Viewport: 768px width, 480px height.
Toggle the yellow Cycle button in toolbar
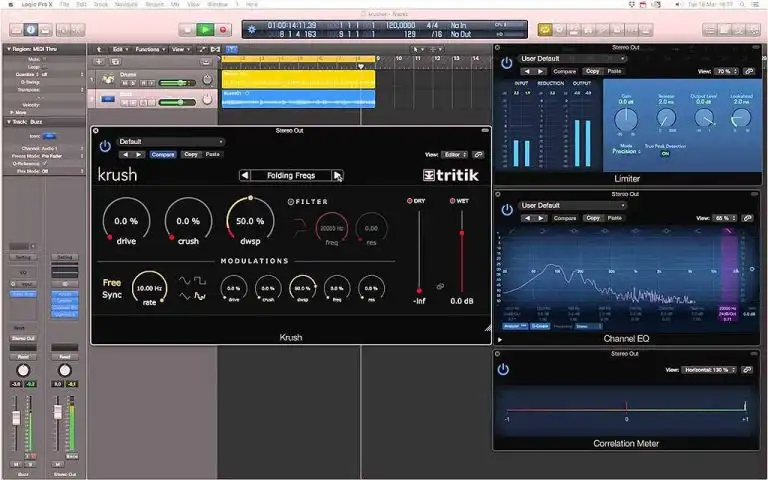pyautogui.click(x=545, y=30)
